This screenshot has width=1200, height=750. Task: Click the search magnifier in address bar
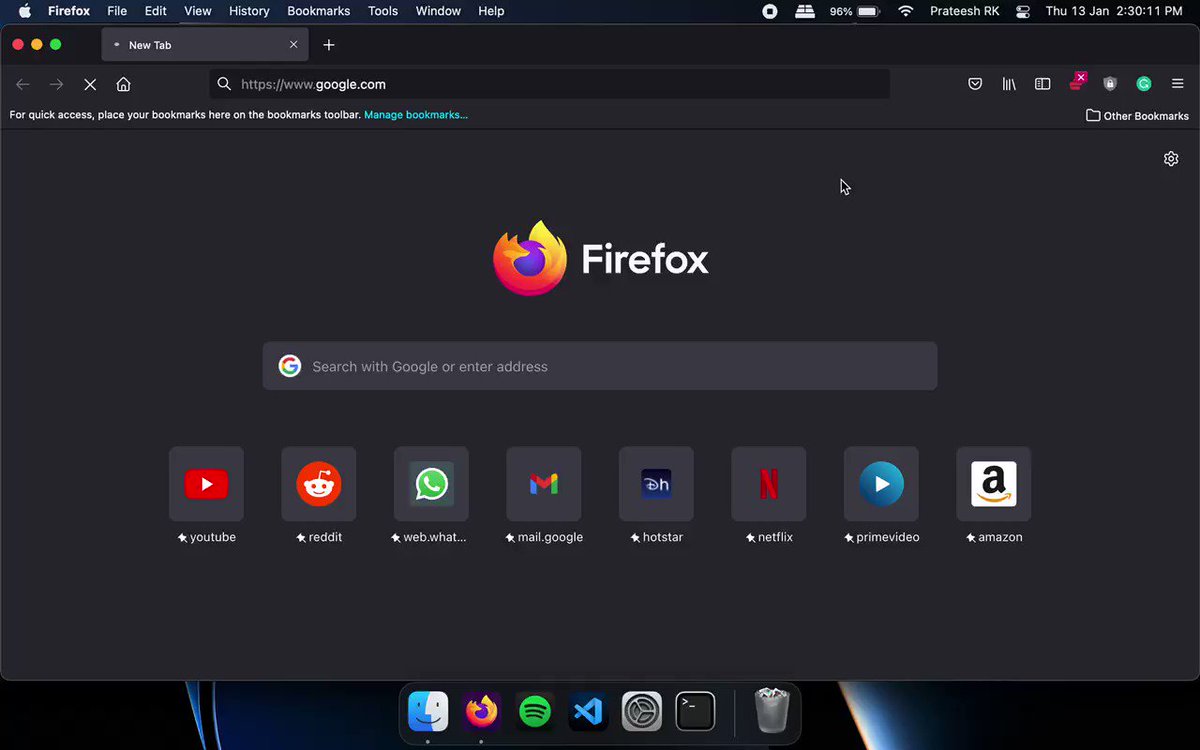[224, 84]
